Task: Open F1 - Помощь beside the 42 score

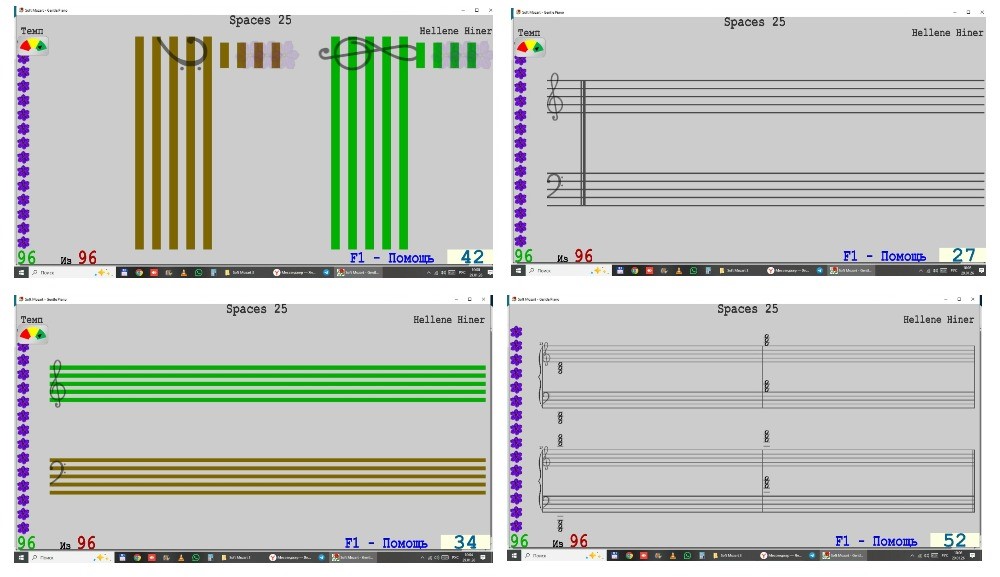Action: (x=392, y=258)
